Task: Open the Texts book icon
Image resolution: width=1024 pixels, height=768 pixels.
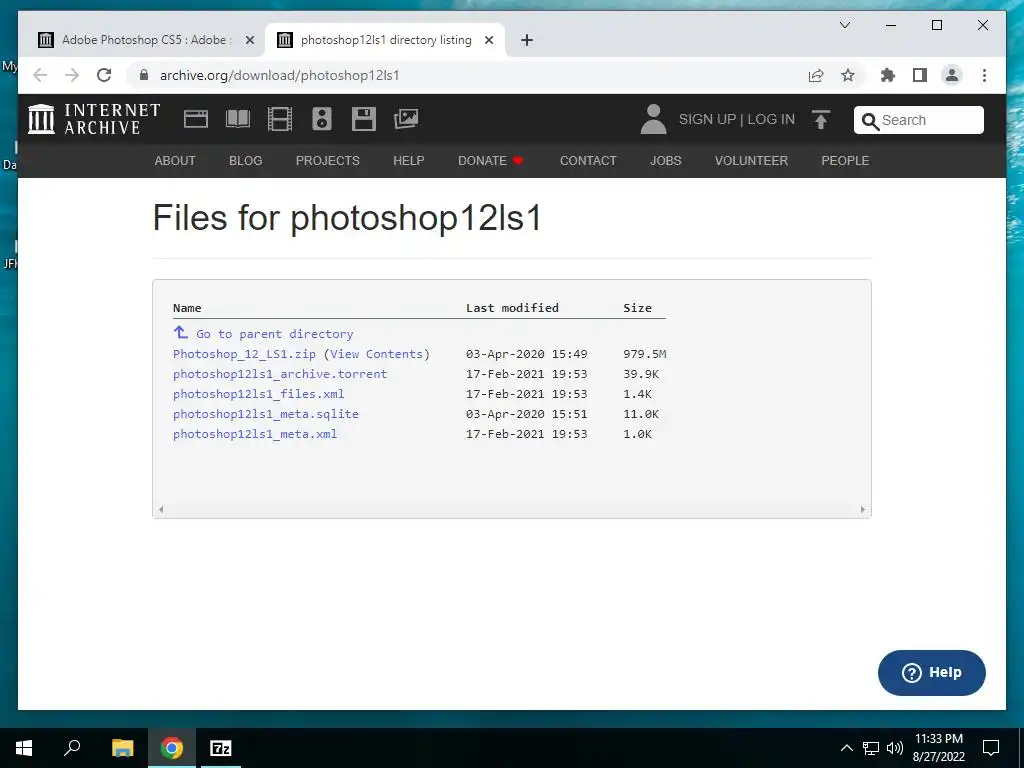Action: click(x=238, y=119)
